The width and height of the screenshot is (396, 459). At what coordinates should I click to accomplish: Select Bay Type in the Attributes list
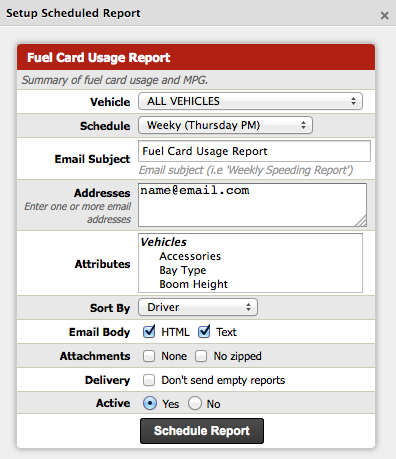[183, 270]
